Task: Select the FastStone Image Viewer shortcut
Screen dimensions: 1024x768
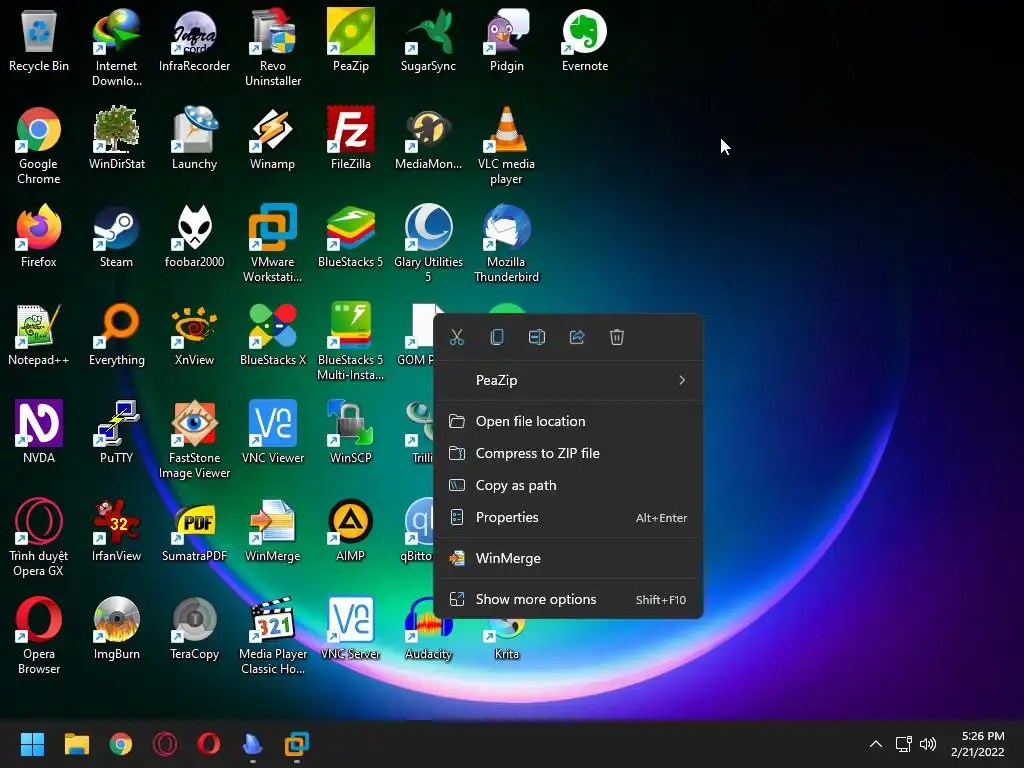Action: [x=195, y=439]
